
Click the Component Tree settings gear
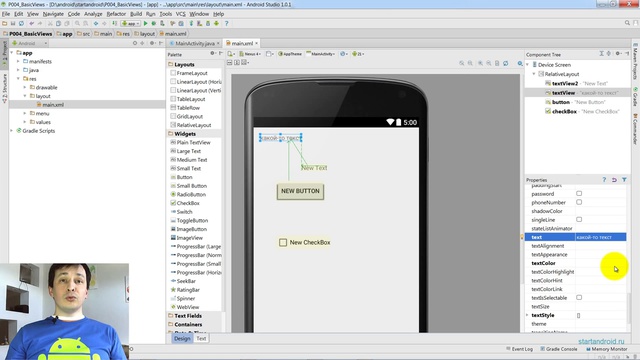click(618, 54)
